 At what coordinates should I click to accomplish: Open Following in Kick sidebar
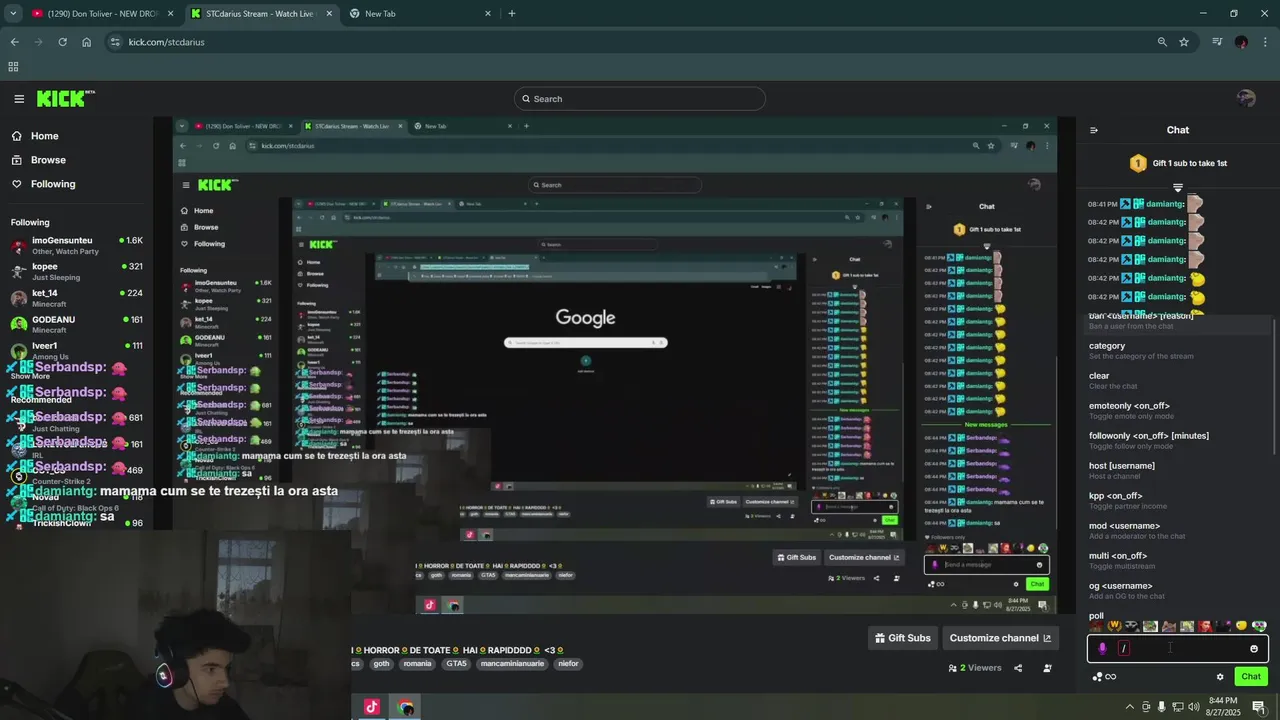(52, 184)
